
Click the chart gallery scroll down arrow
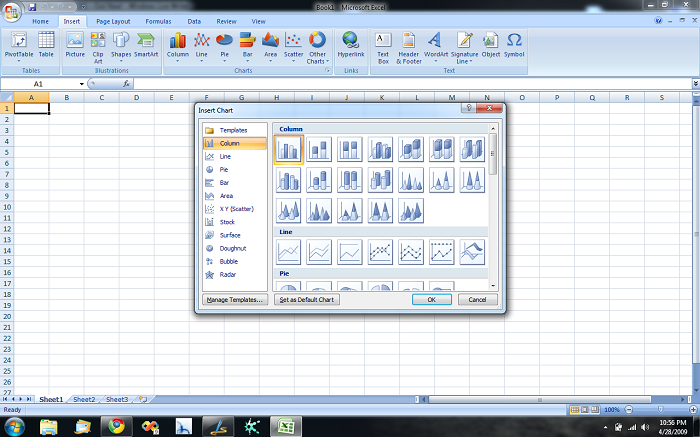(x=493, y=286)
